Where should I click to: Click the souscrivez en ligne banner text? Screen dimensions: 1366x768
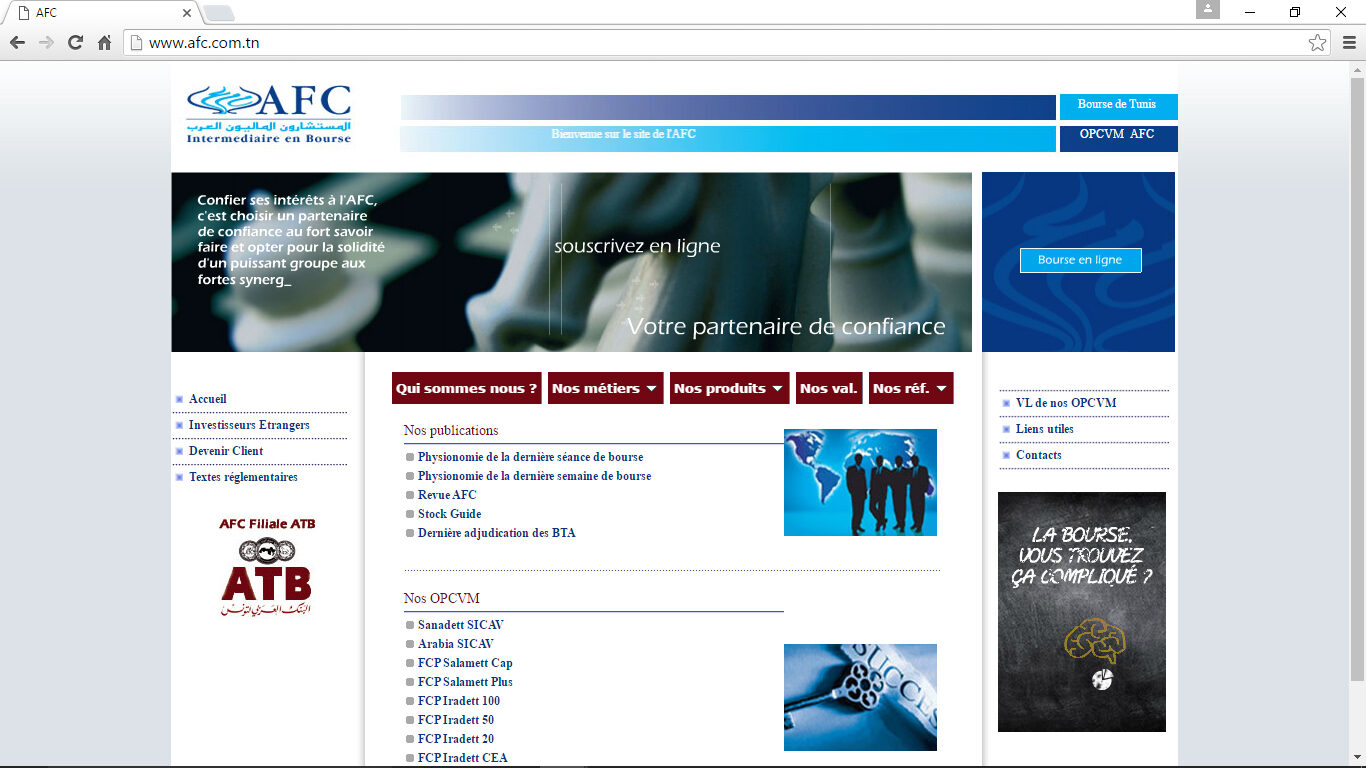(x=637, y=246)
